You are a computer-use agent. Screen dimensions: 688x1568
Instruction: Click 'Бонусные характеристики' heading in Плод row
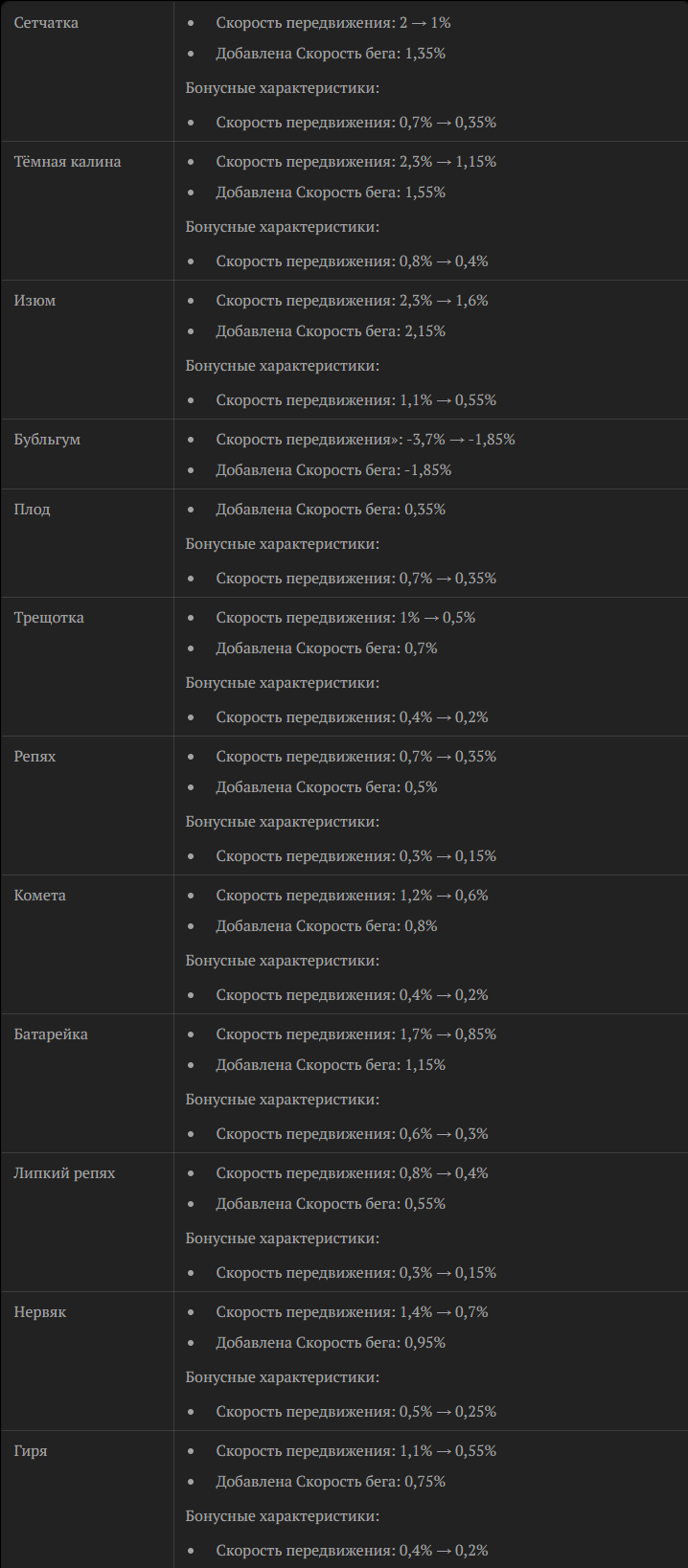pos(283,544)
